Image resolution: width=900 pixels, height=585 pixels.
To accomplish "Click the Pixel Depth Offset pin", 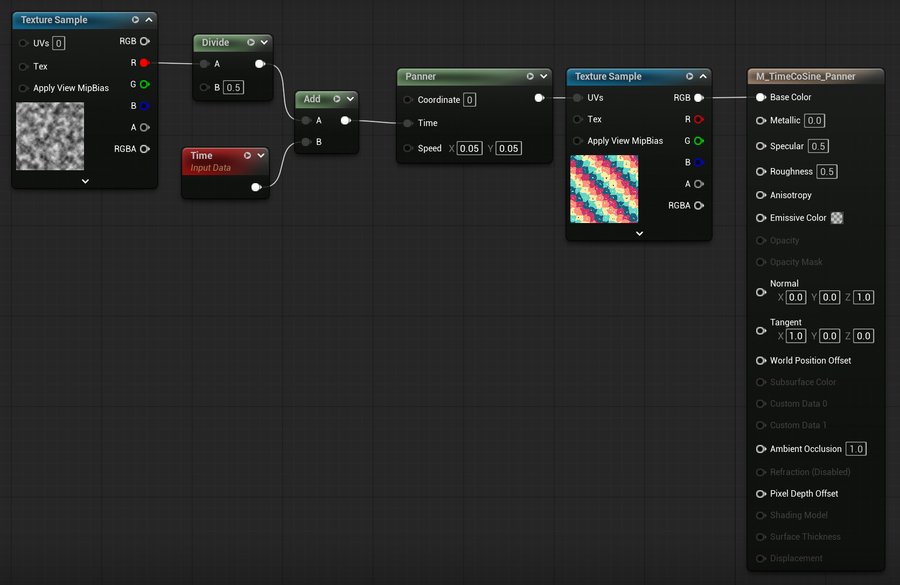I will 761,494.
